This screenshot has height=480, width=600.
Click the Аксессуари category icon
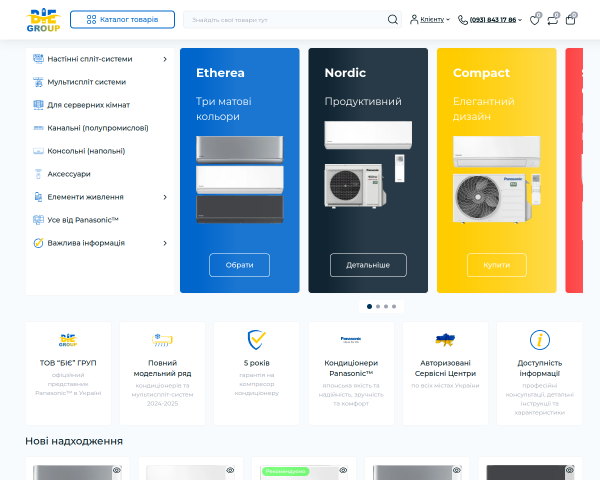pos(38,174)
